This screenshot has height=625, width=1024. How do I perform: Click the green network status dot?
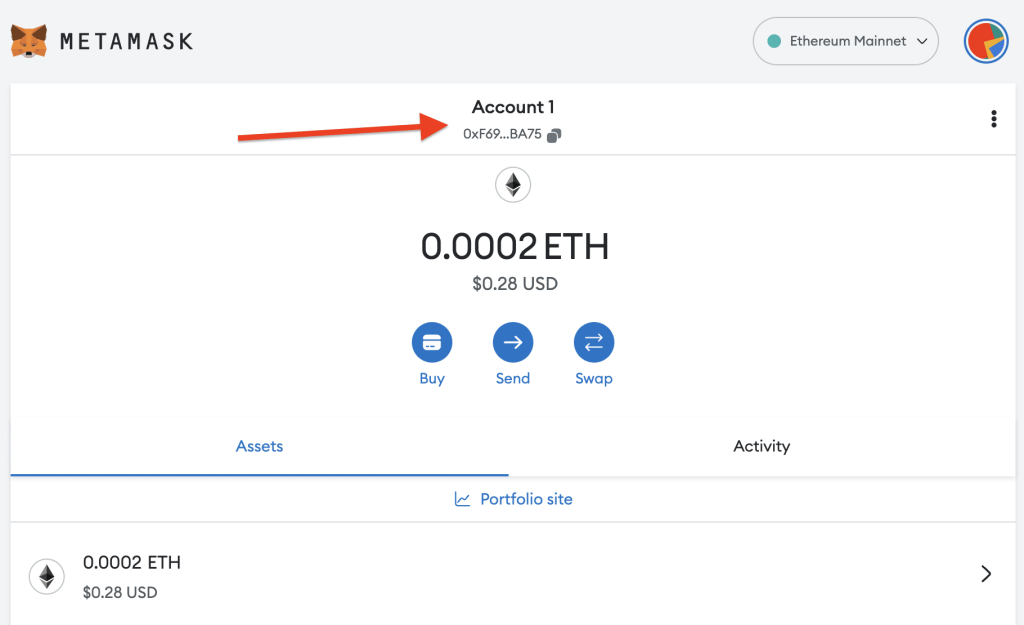pyautogui.click(x=773, y=42)
